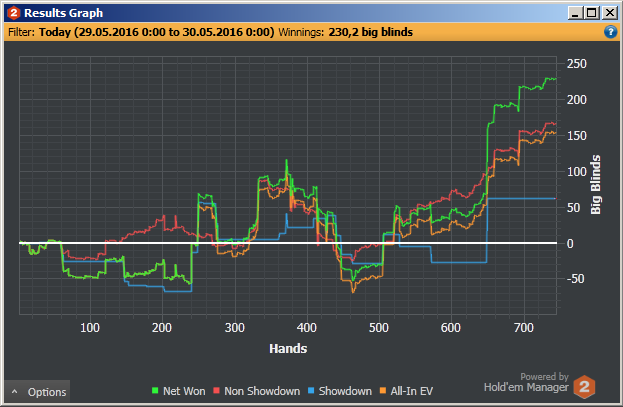Click the Hold'em Manager 2 title bar logo
Screen dimensions: 623x407
tap(14, 13)
